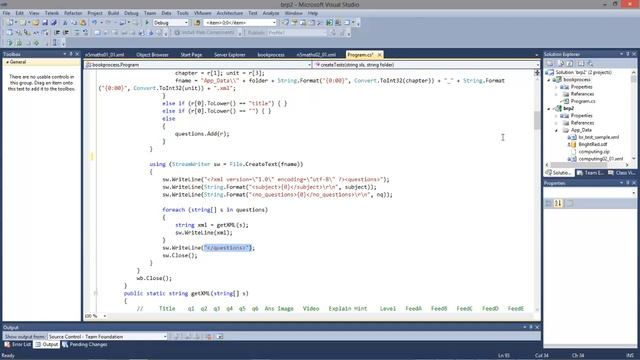This screenshot has height=360, width=640.
Task: Open the Pending Changes tab
Action: coord(84,344)
